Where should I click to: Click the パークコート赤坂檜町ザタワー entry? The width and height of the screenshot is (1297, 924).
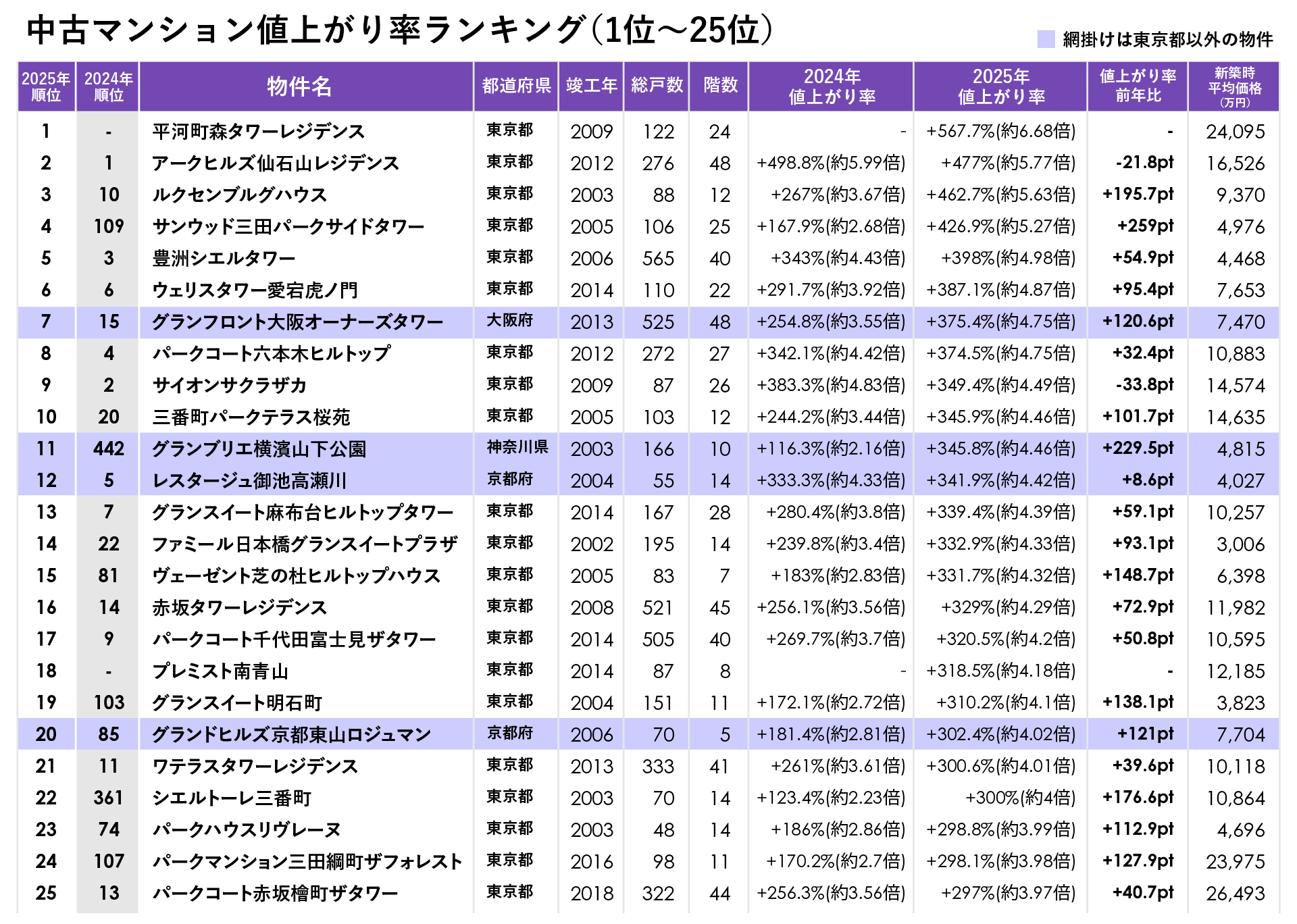click(275, 894)
